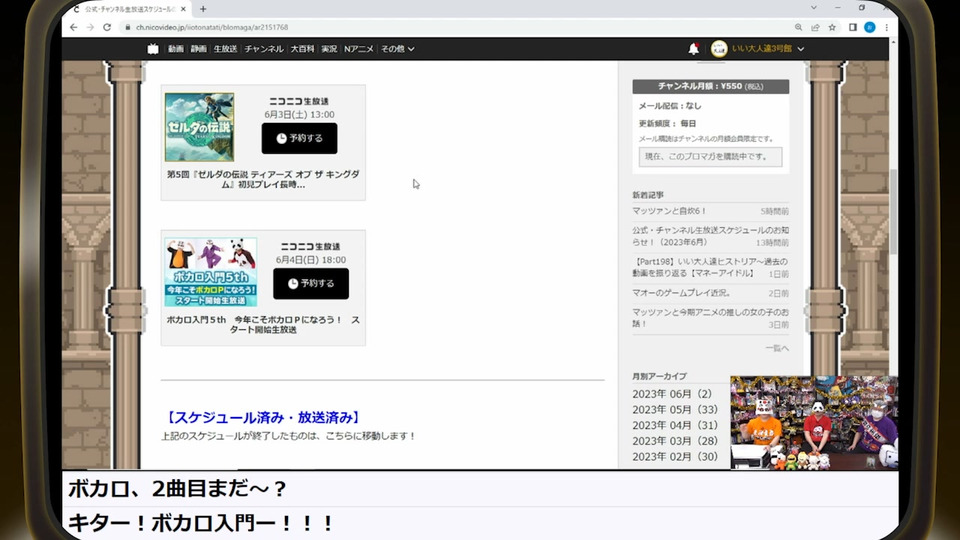960x540 pixels.
Task: Open the notification bell
Action: [x=694, y=49]
